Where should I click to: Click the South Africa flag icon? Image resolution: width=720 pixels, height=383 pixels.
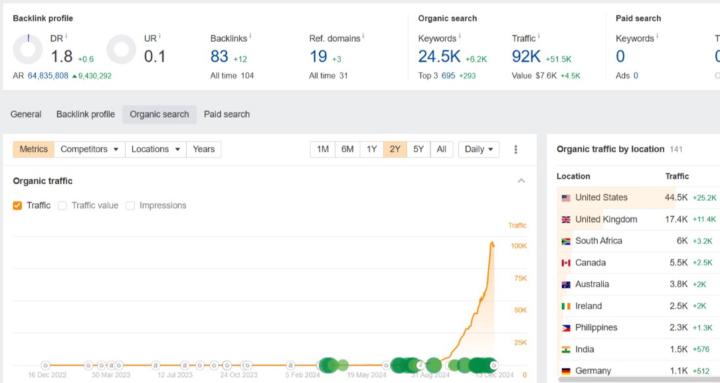coord(566,241)
